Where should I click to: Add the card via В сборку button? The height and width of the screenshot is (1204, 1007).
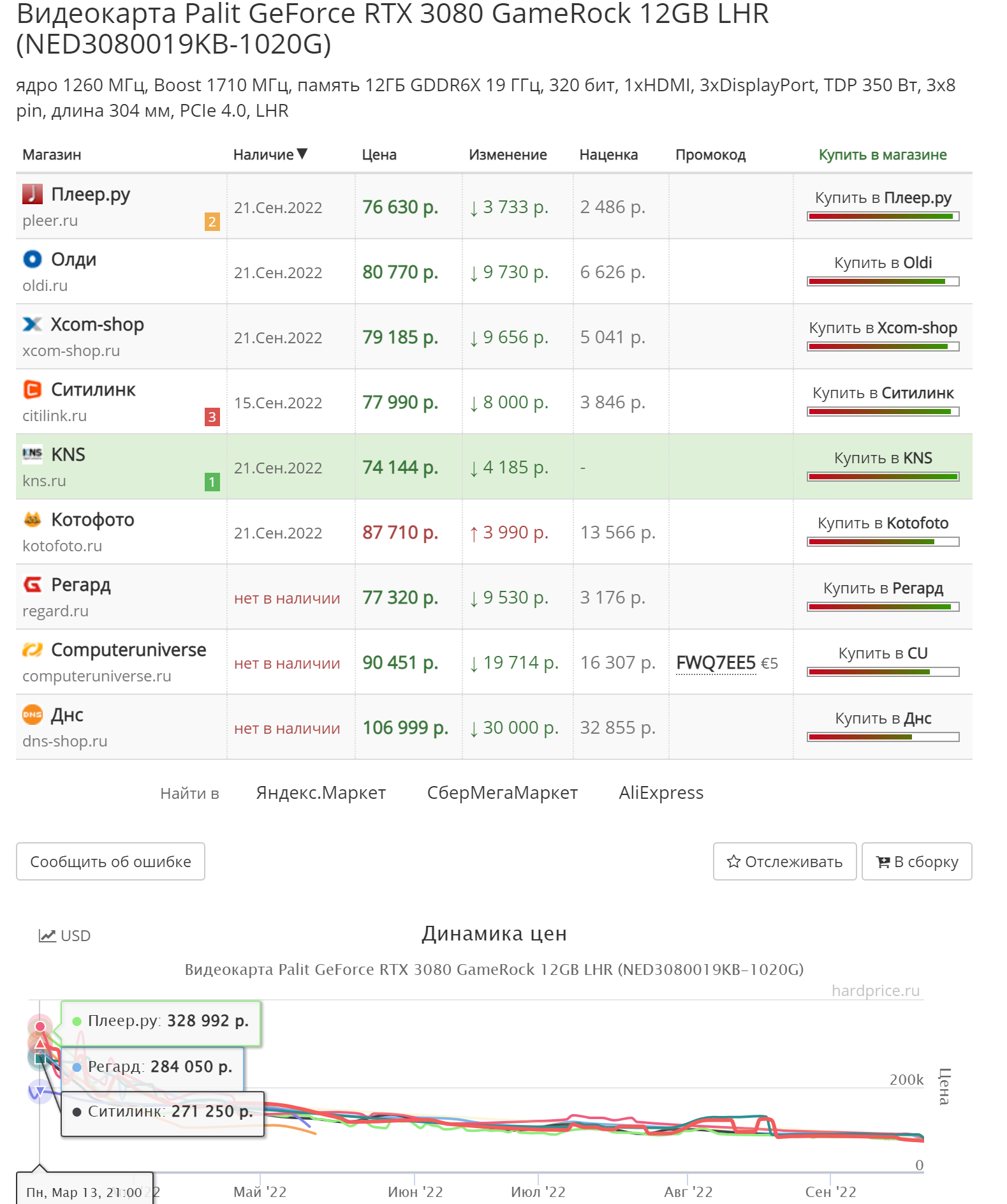coord(916,862)
